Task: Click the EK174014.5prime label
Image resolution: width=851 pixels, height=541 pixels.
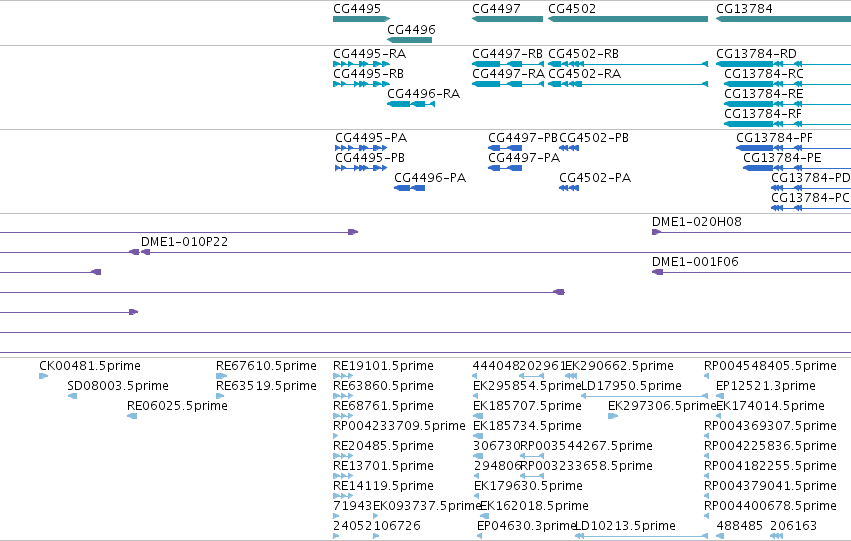Action: coord(770,406)
